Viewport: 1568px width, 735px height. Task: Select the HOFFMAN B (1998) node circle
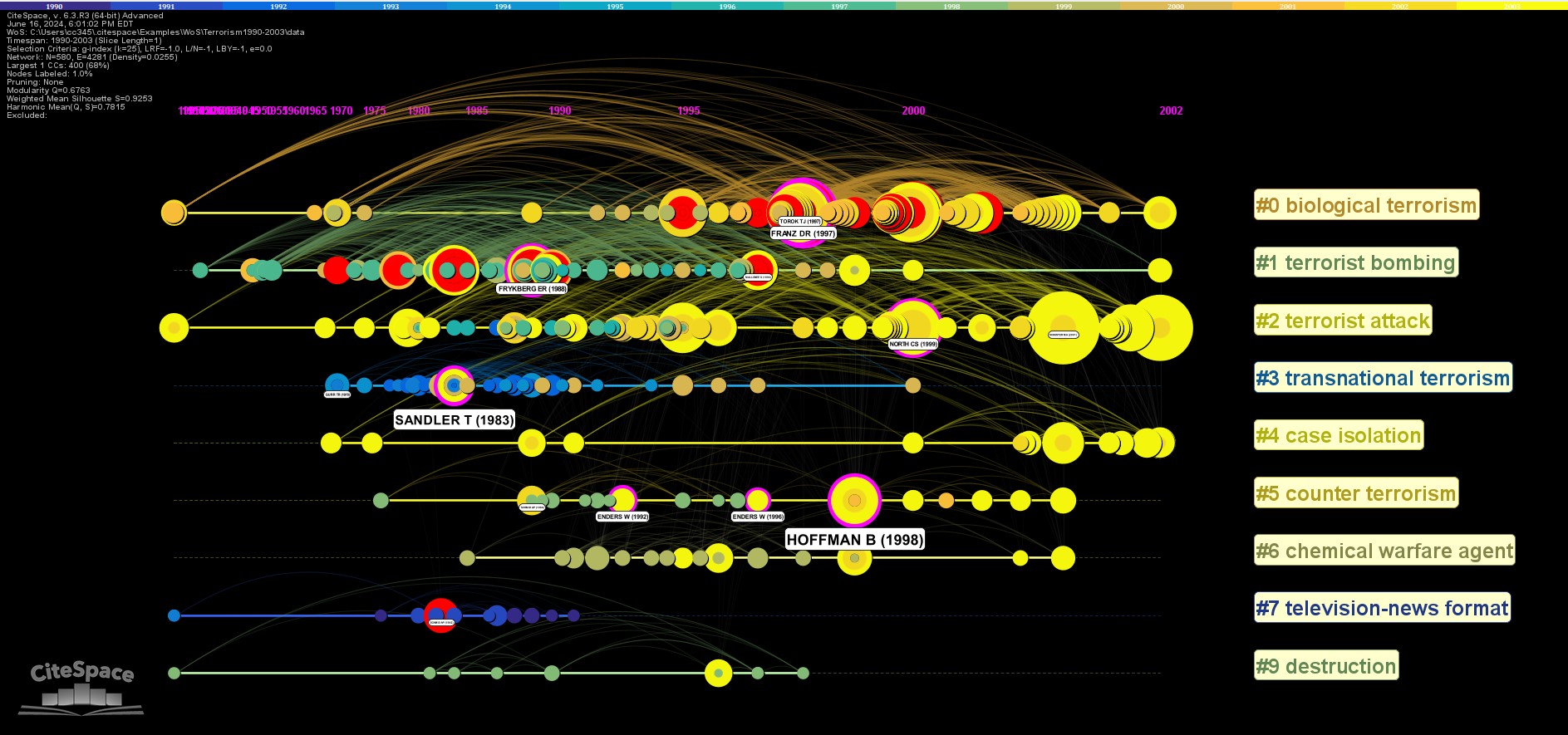854,500
